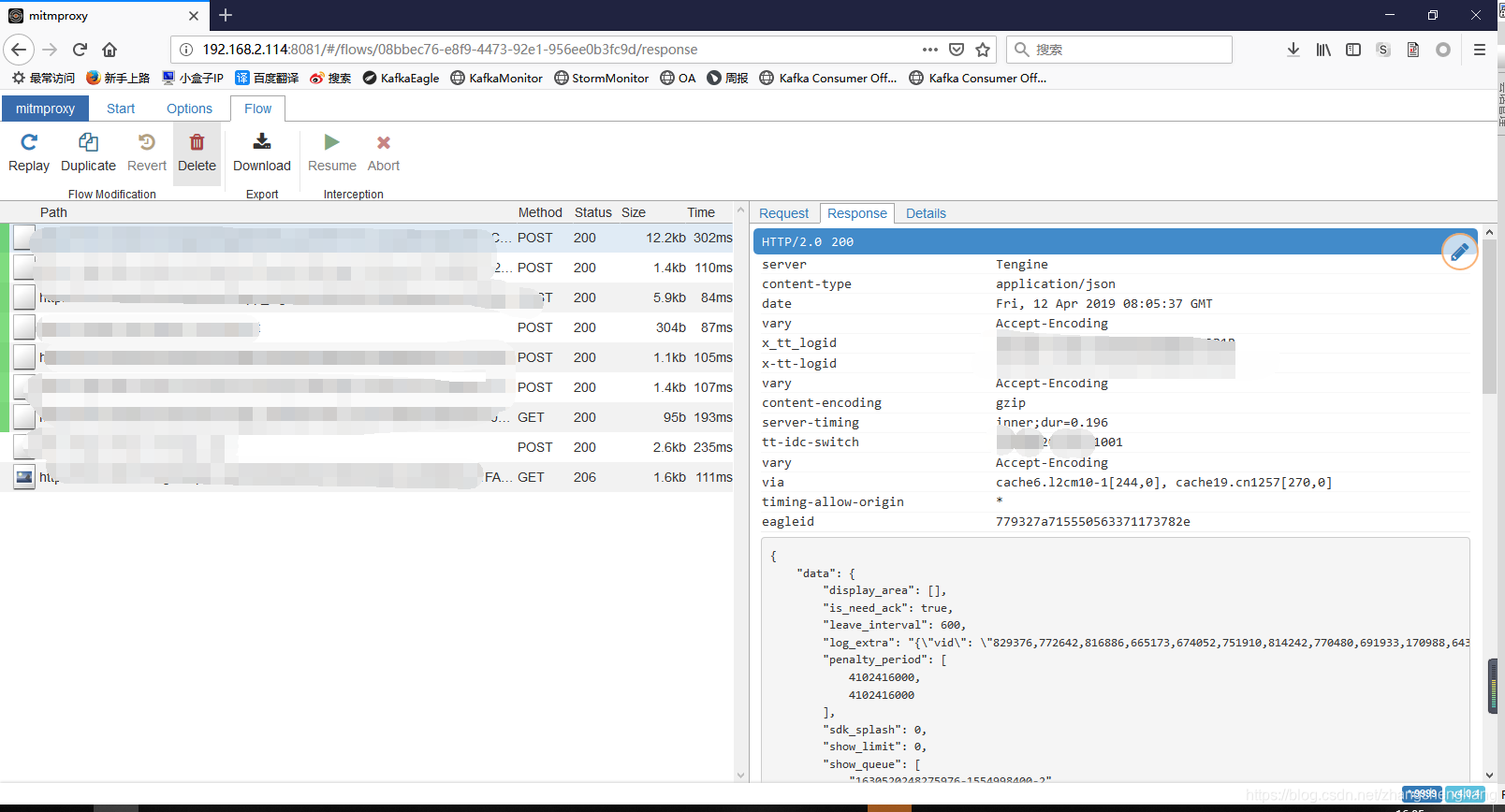
Task: Open the Firefox downloads panel
Action: point(1293,50)
